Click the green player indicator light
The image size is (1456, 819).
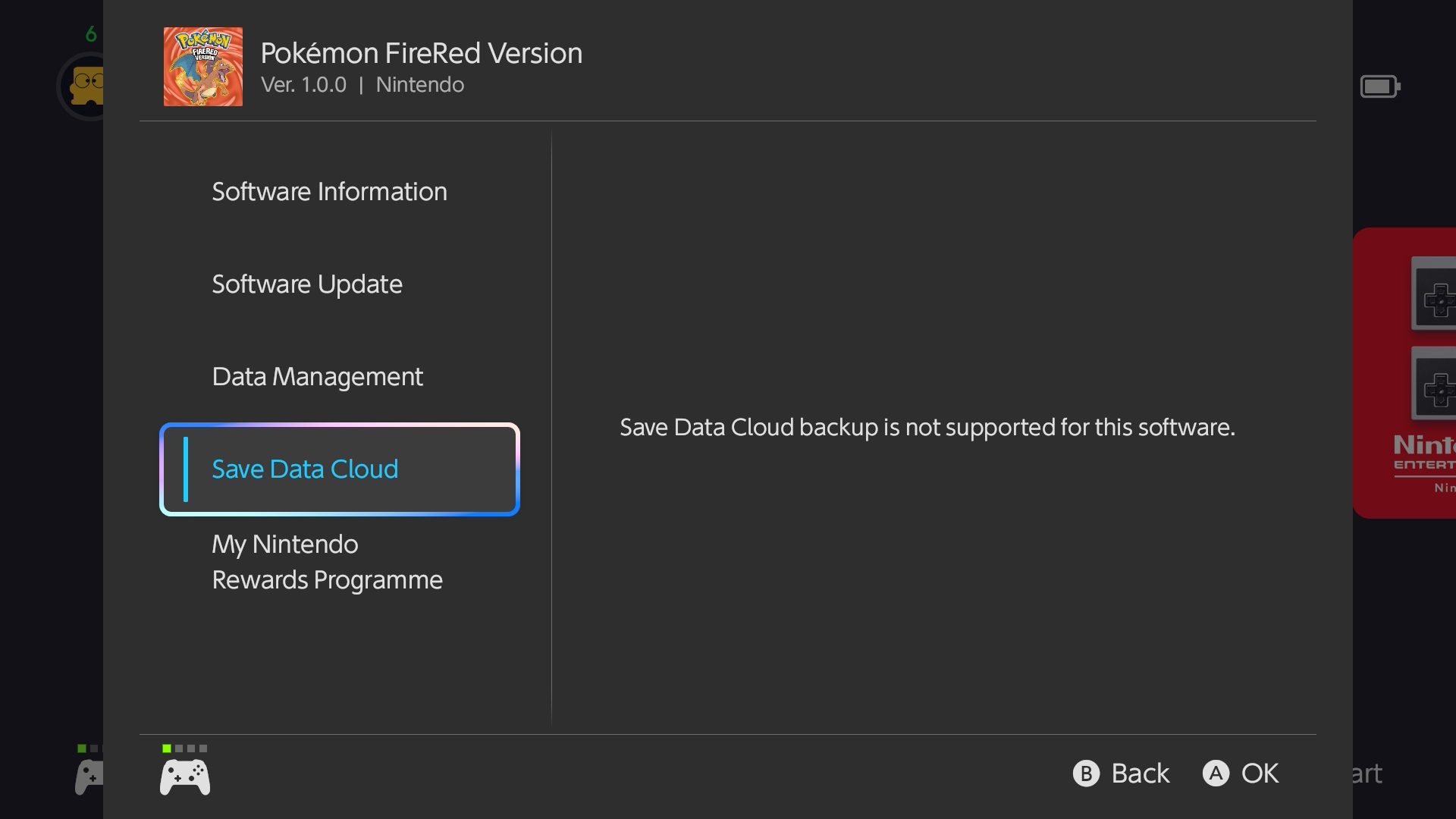(x=167, y=748)
